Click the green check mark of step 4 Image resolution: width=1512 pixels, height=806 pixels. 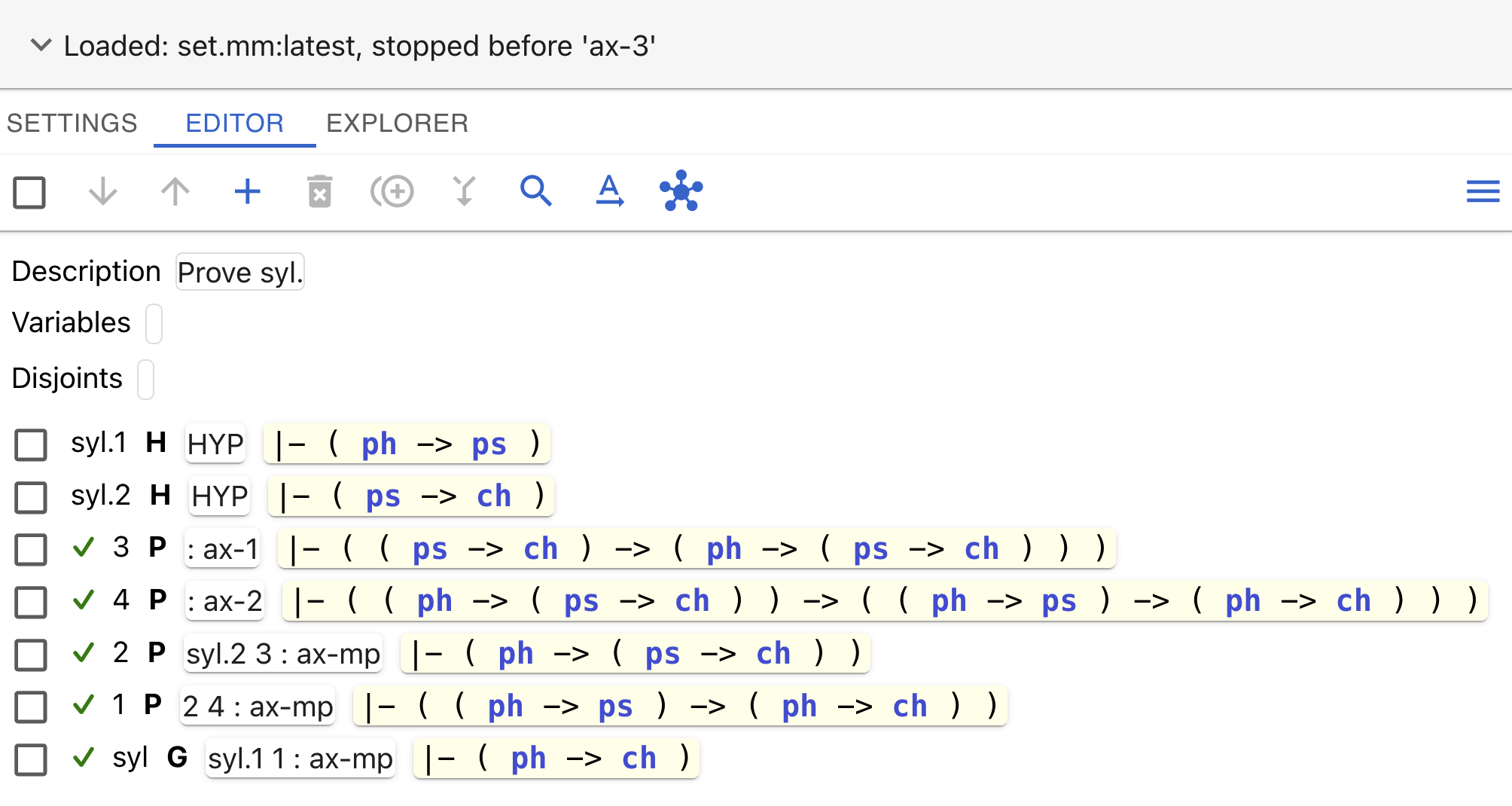[84, 600]
